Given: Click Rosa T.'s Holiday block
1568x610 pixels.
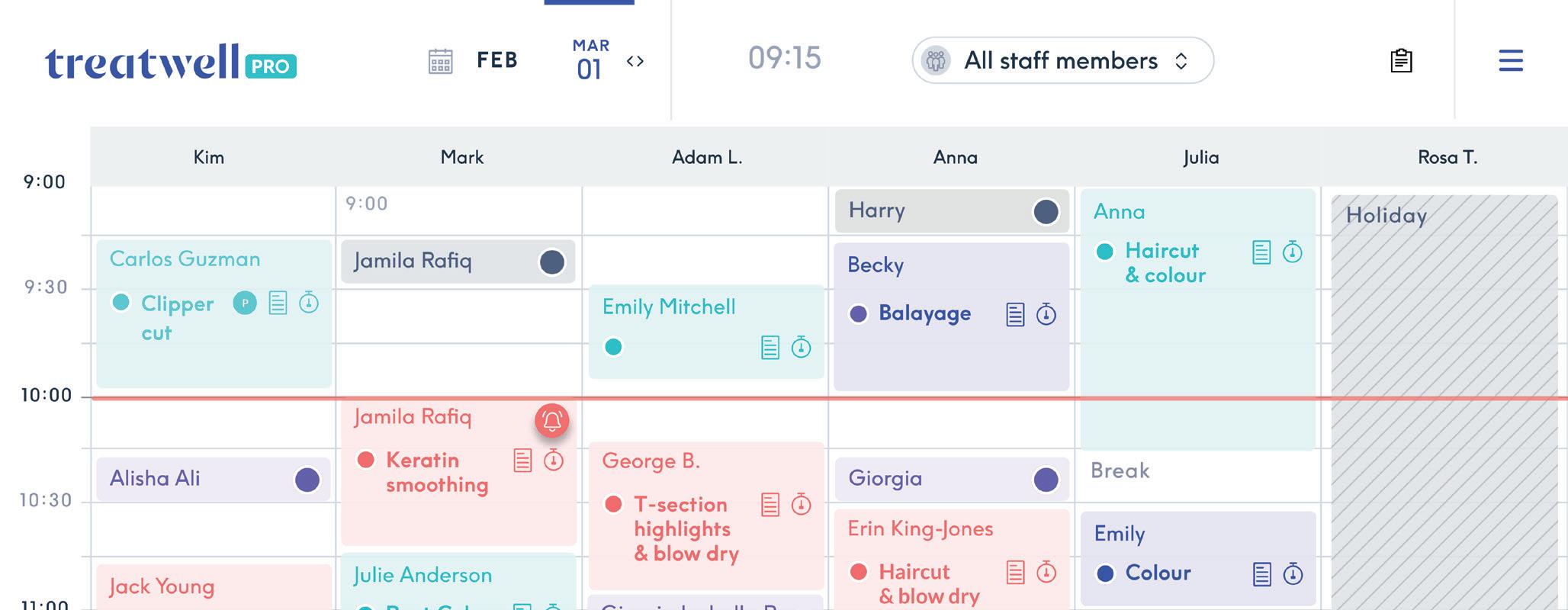Looking at the screenshot, I should (1444, 381).
